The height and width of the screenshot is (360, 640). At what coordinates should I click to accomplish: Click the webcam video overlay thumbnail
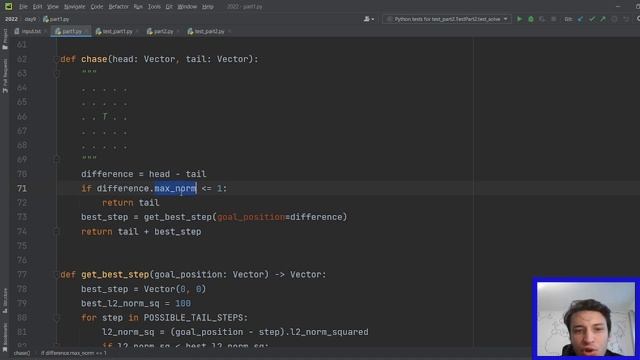(x=586, y=319)
